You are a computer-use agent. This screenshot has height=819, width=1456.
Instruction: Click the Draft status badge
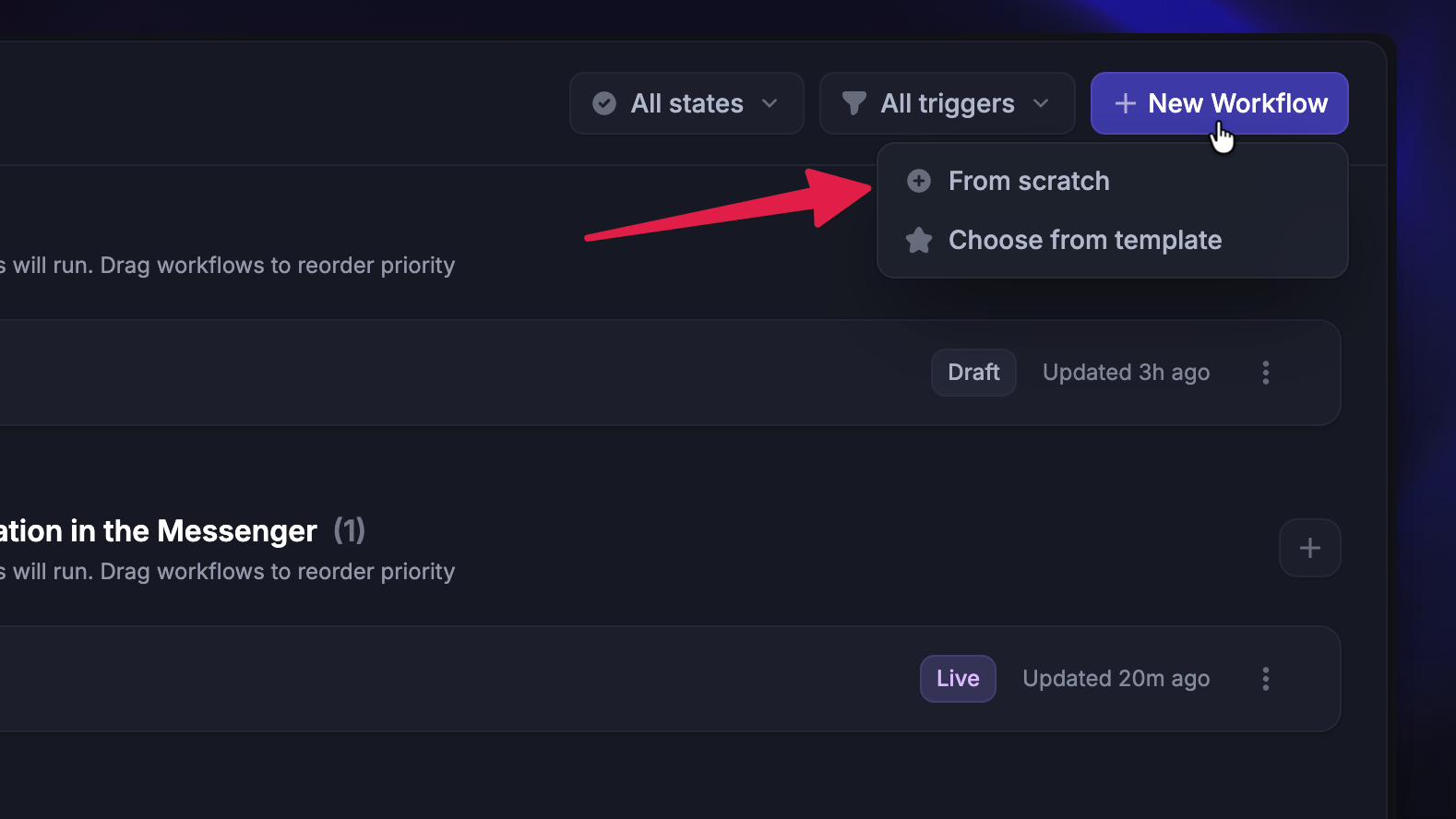coord(973,373)
